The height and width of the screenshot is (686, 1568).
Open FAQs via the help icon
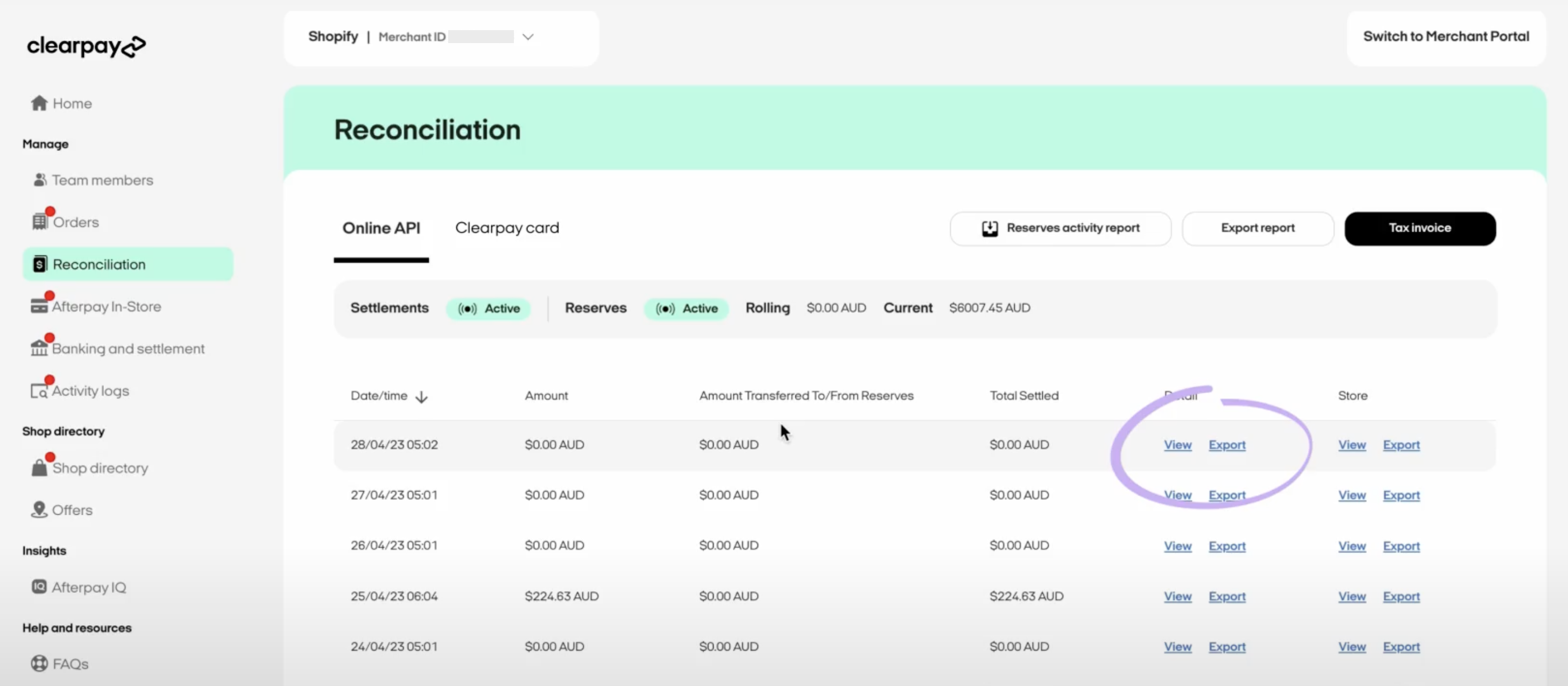click(x=40, y=663)
